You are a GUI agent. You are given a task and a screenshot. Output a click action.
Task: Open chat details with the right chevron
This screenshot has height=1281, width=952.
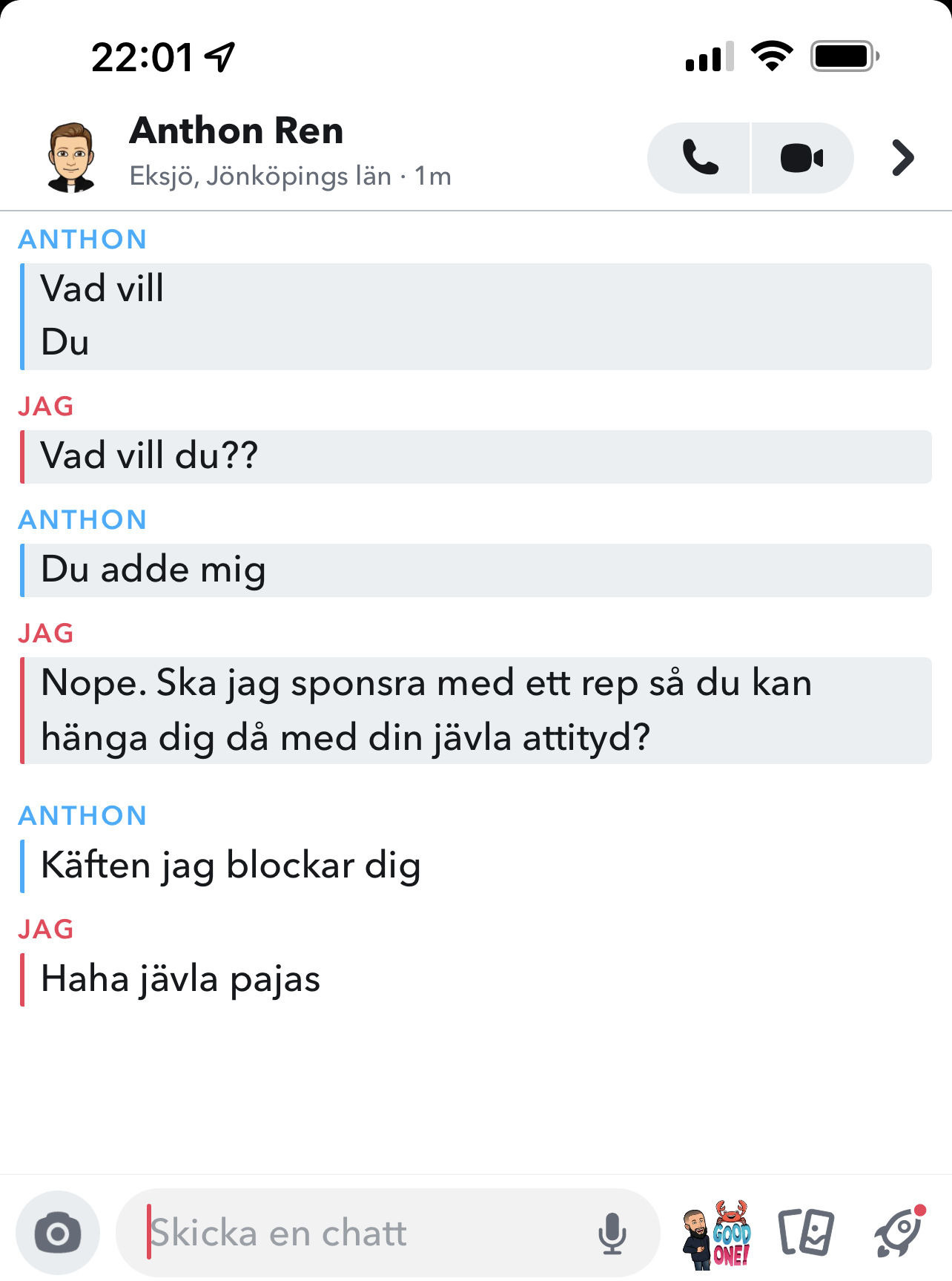[902, 158]
